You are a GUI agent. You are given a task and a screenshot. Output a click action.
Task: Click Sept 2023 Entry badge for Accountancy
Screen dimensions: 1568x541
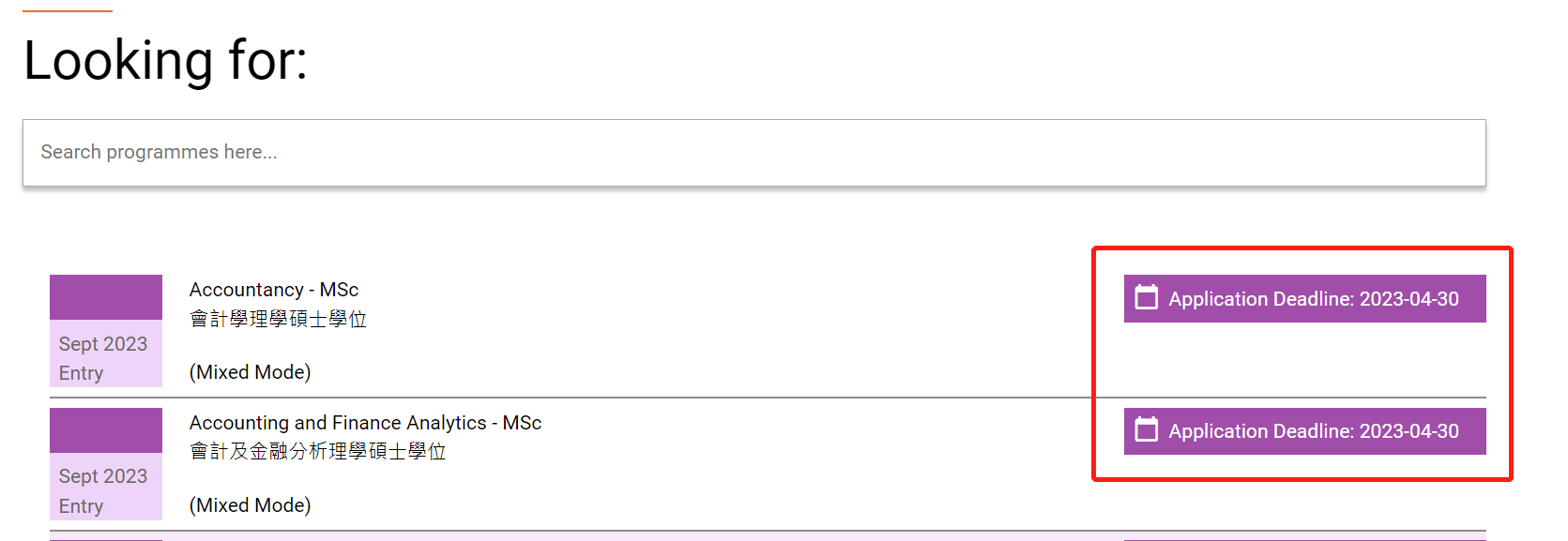pyautogui.click(x=105, y=357)
